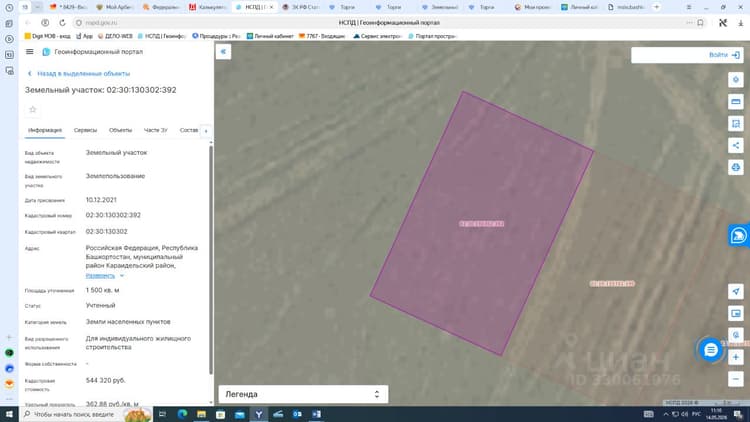Switch to the ЗК РФ browser tab
Image resolution: width=750 pixels, height=422 pixels.
click(x=301, y=7)
